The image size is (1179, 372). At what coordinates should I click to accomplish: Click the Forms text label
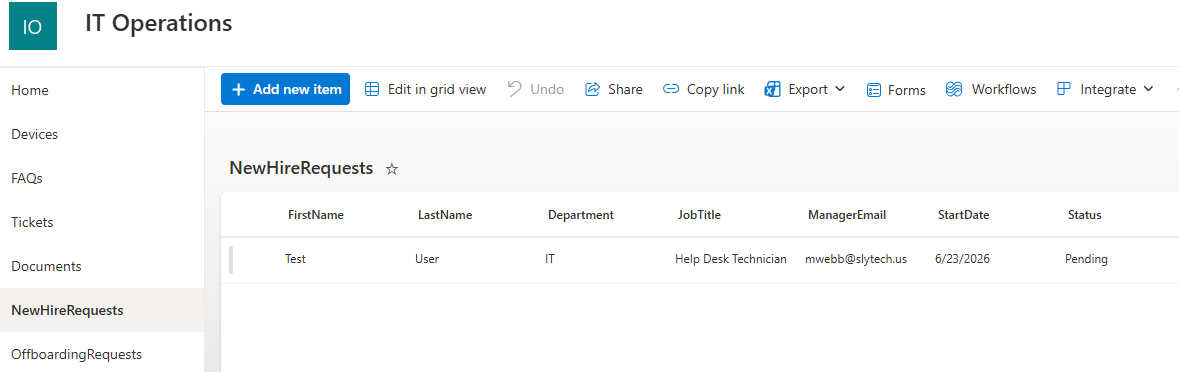tap(907, 90)
